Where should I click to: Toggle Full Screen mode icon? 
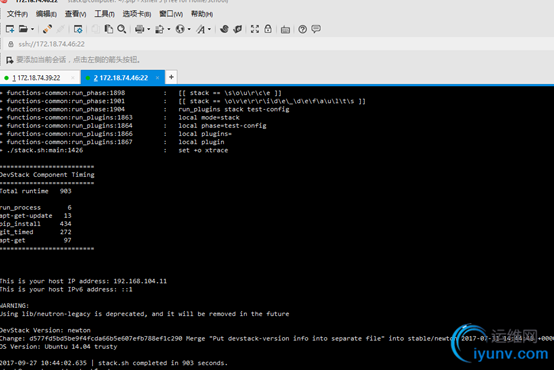point(255,29)
